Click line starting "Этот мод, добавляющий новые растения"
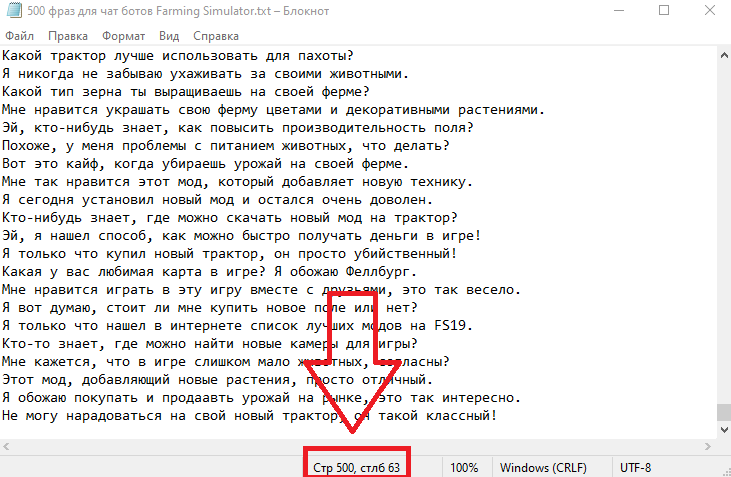The width and height of the screenshot is (731, 477). [x=217, y=380]
